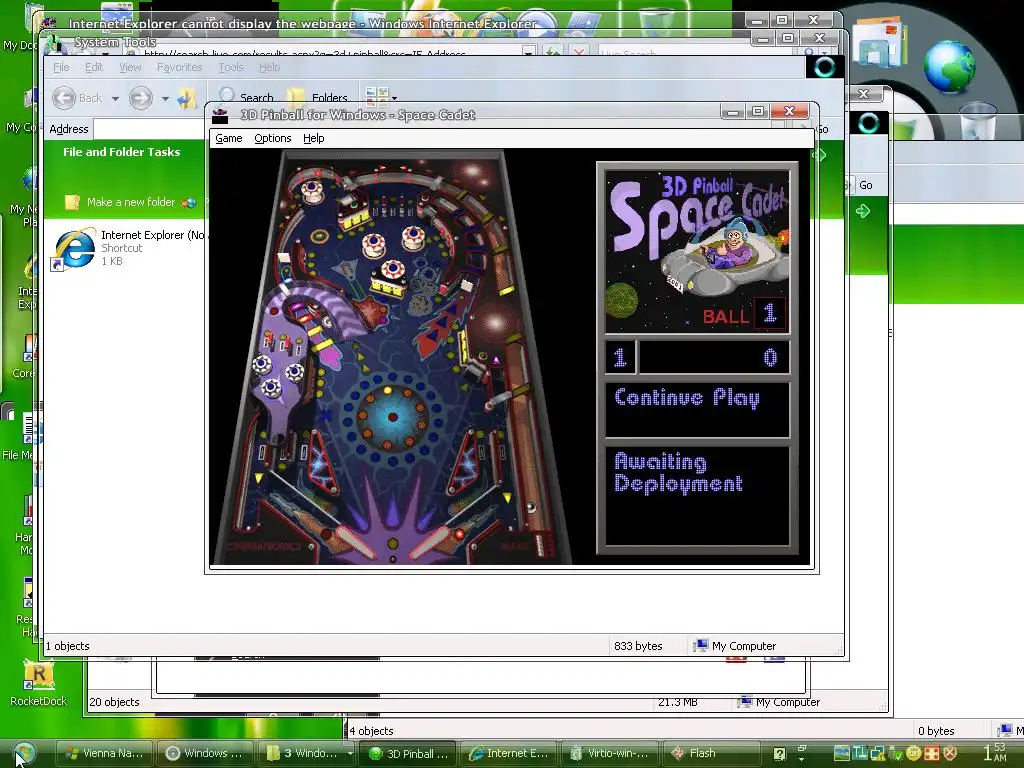1024x768 pixels.
Task: Click the 0 bytes status text at bottom
Action: coord(936,731)
